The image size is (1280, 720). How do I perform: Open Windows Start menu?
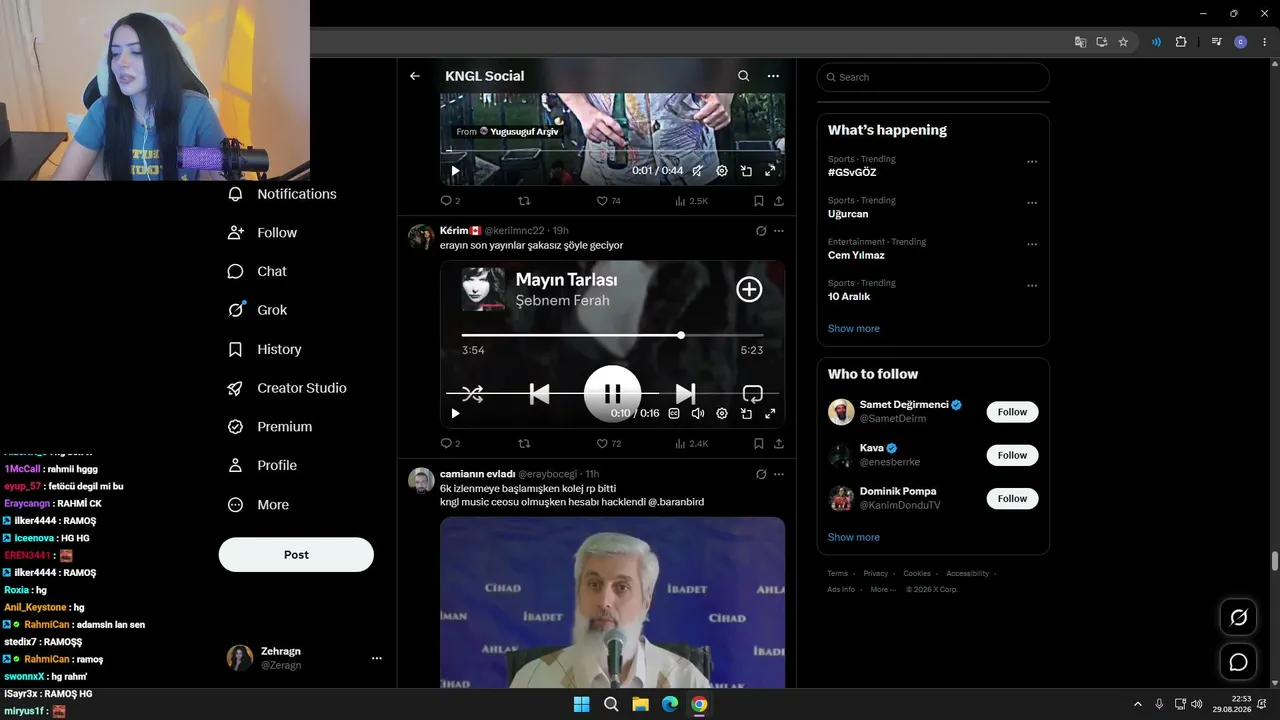pyautogui.click(x=581, y=705)
